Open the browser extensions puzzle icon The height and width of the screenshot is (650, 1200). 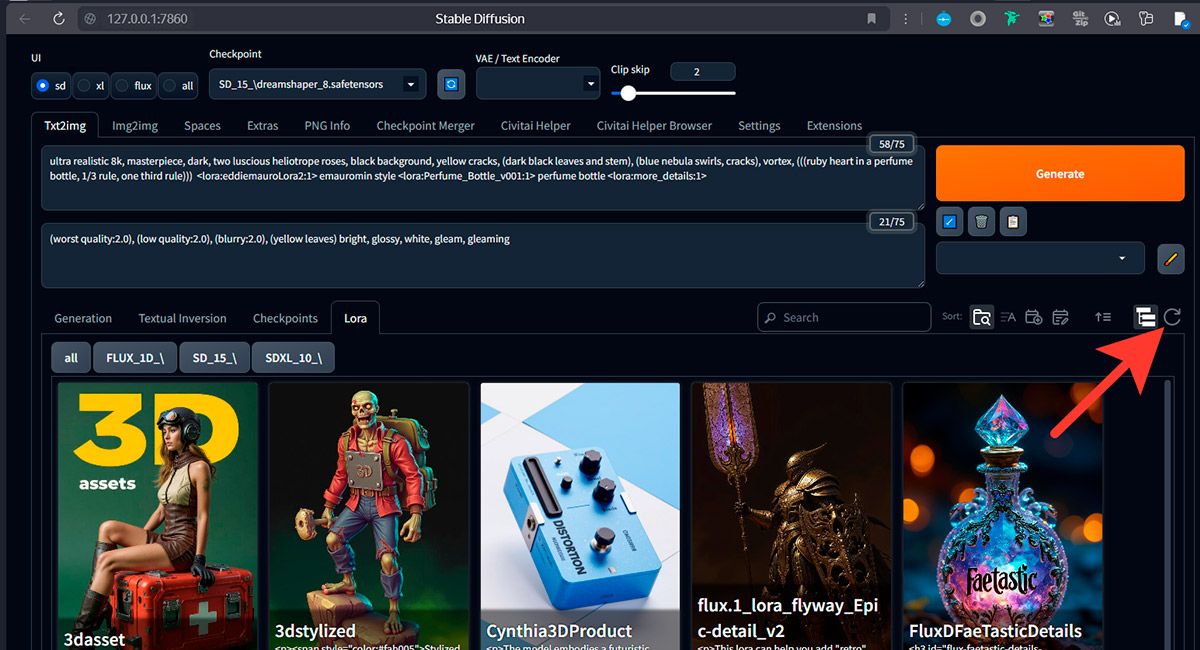point(1146,19)
